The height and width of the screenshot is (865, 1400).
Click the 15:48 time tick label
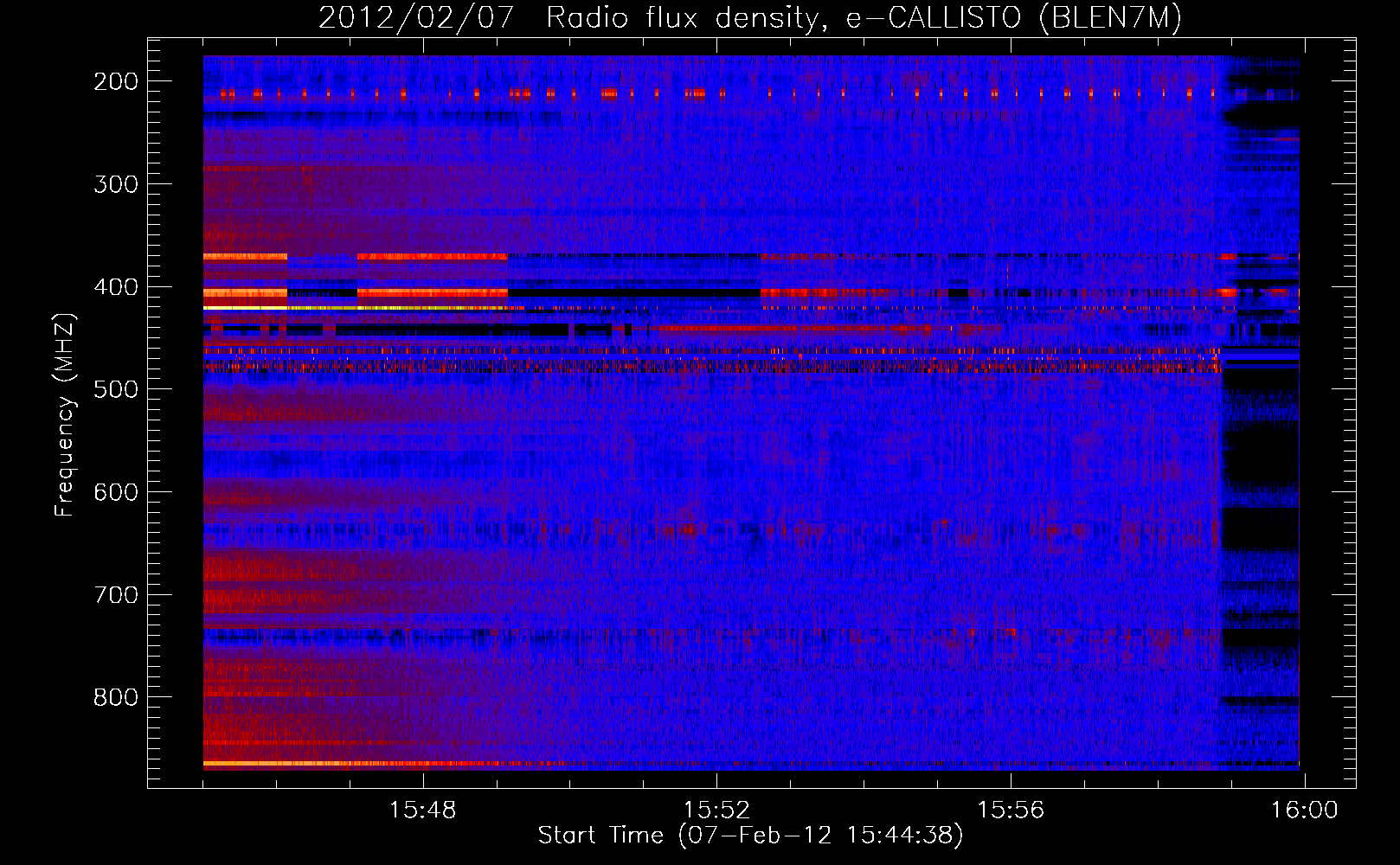point(423,811)
